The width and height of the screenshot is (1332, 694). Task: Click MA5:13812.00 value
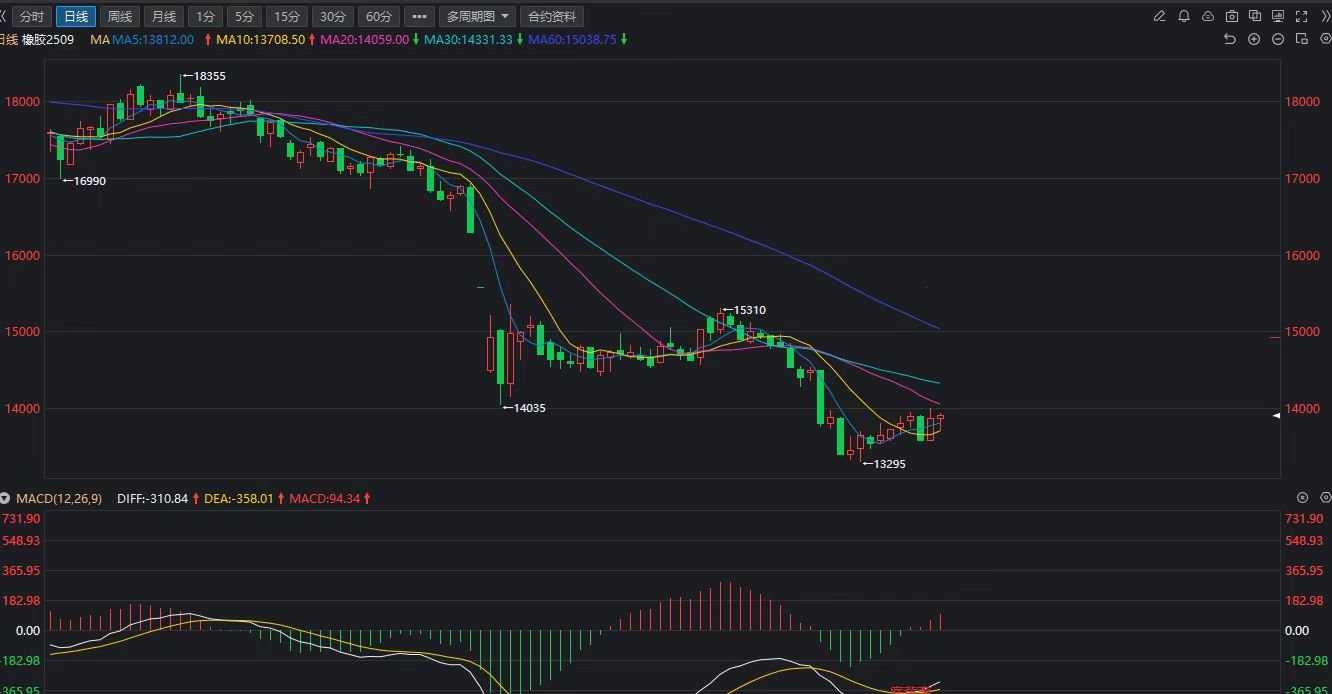click(x=152, y=39)
